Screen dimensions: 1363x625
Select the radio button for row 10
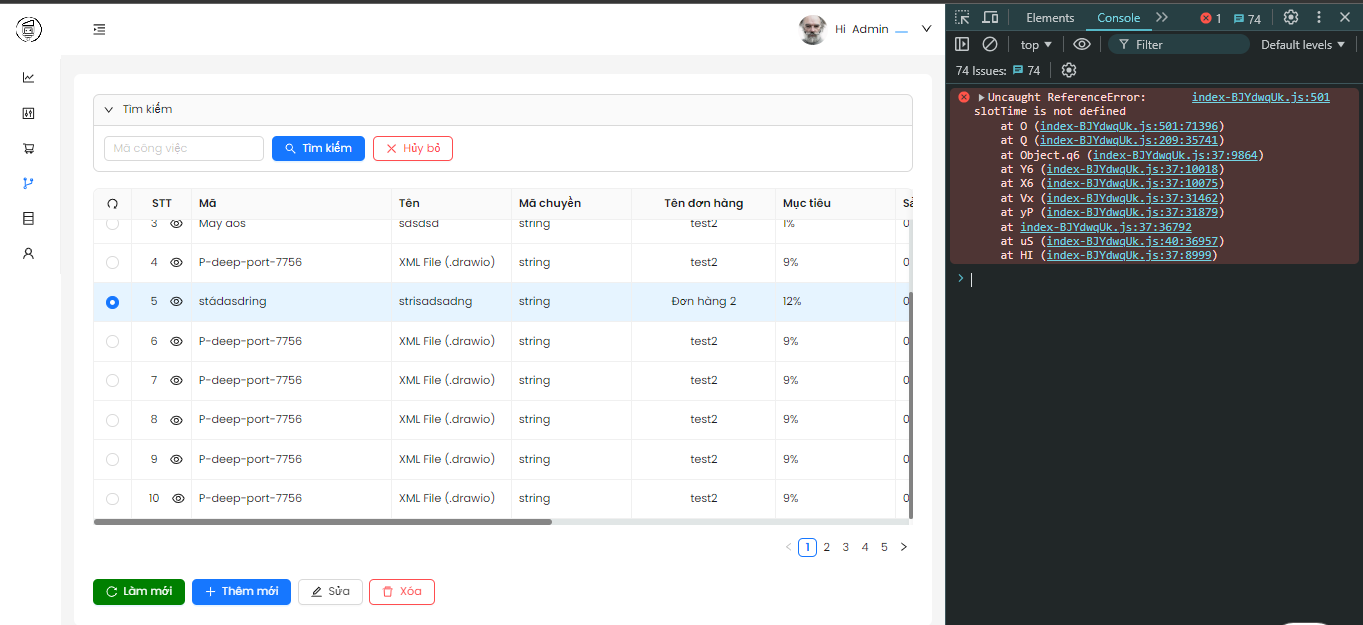(x=112, y=498)
